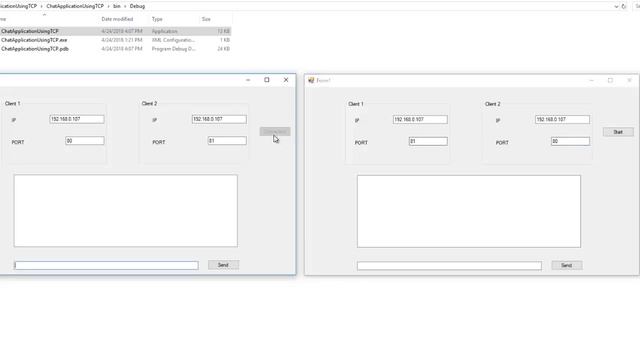Click Send in the left window
This screenshot has width=640, height=360.
223,265
